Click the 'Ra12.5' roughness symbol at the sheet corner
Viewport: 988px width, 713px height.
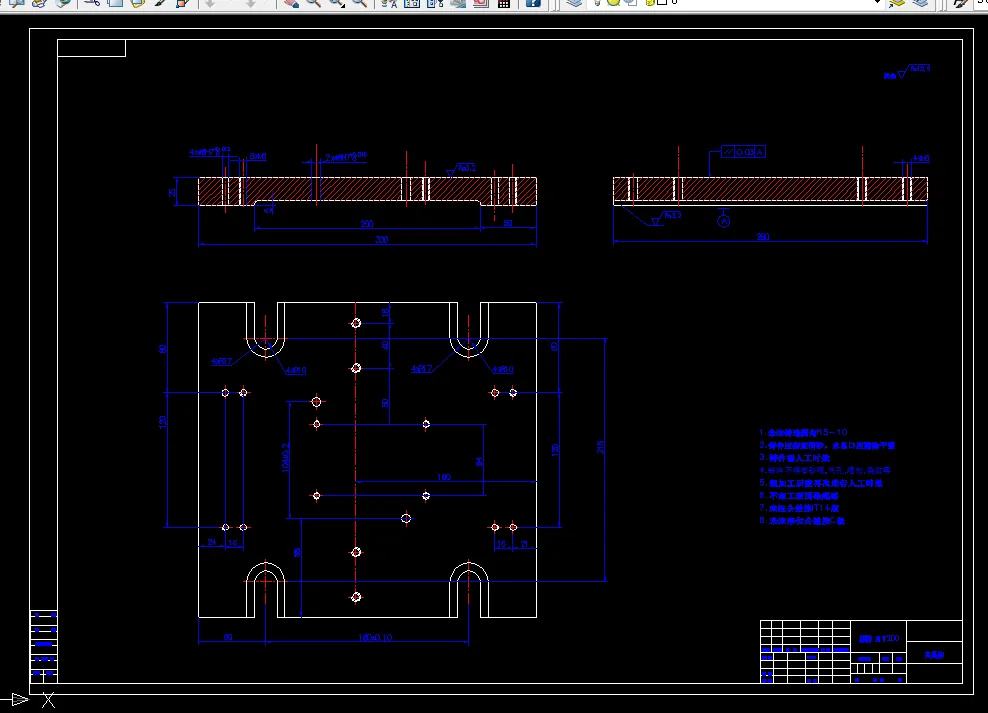[914, 71]
